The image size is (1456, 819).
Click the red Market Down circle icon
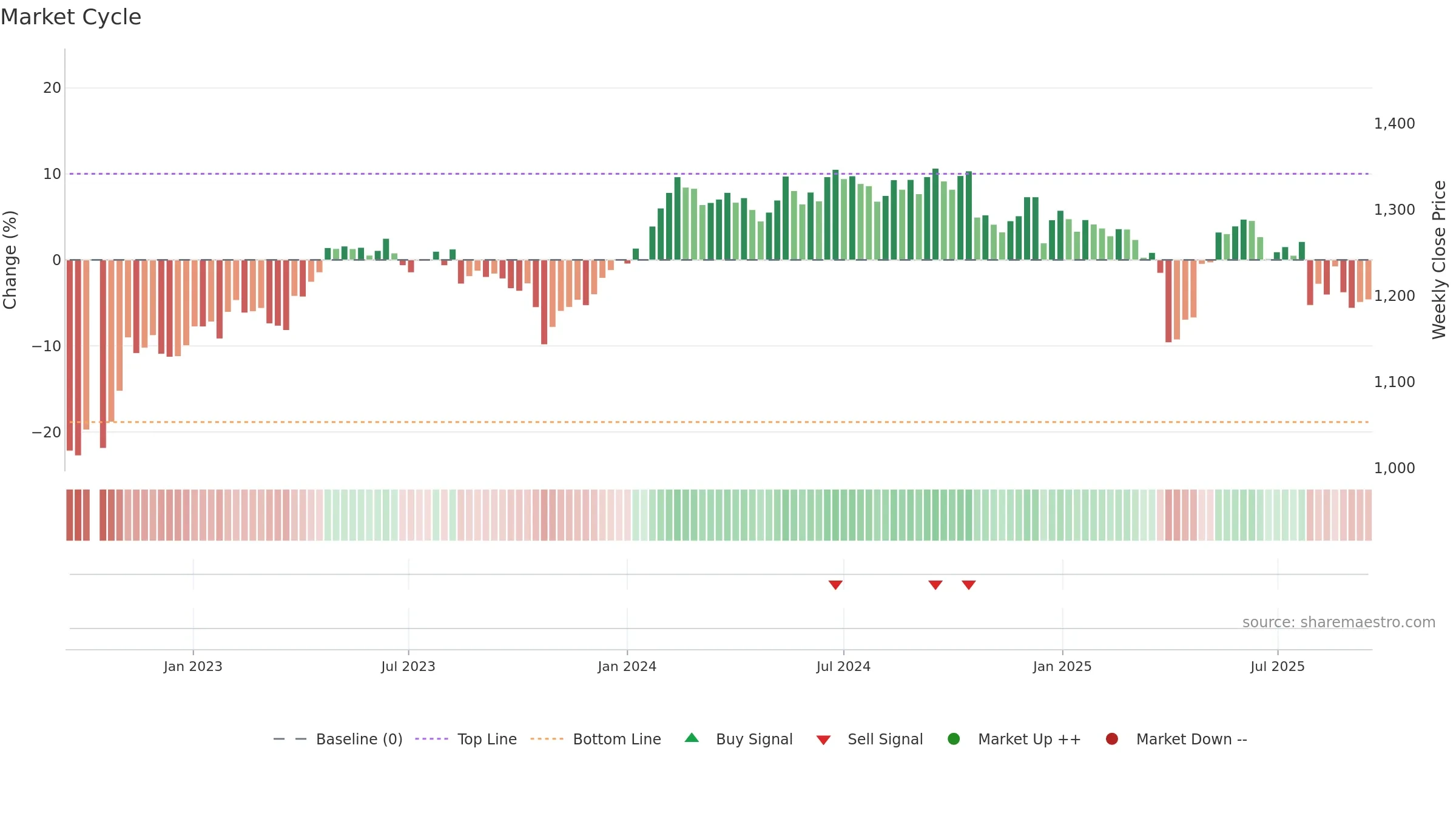[1112, 739]
